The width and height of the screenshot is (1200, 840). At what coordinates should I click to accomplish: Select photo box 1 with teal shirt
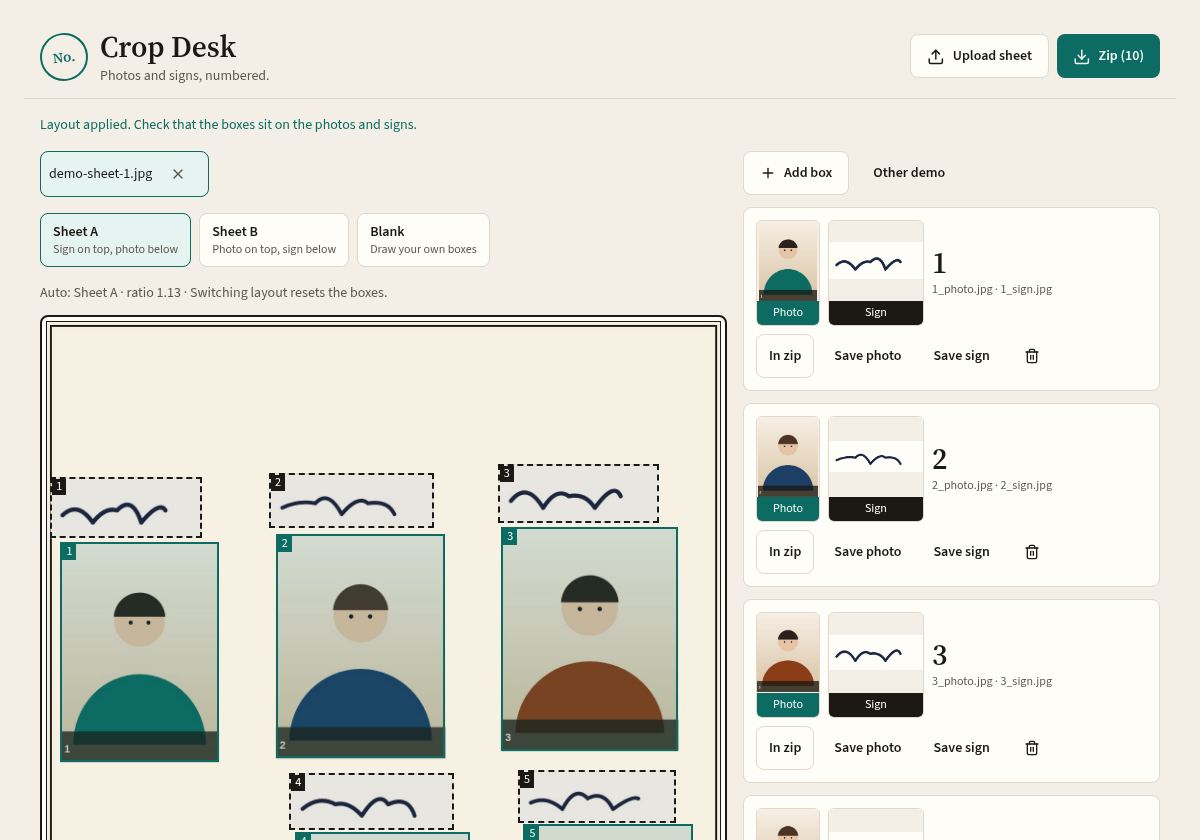click(140, 652)
